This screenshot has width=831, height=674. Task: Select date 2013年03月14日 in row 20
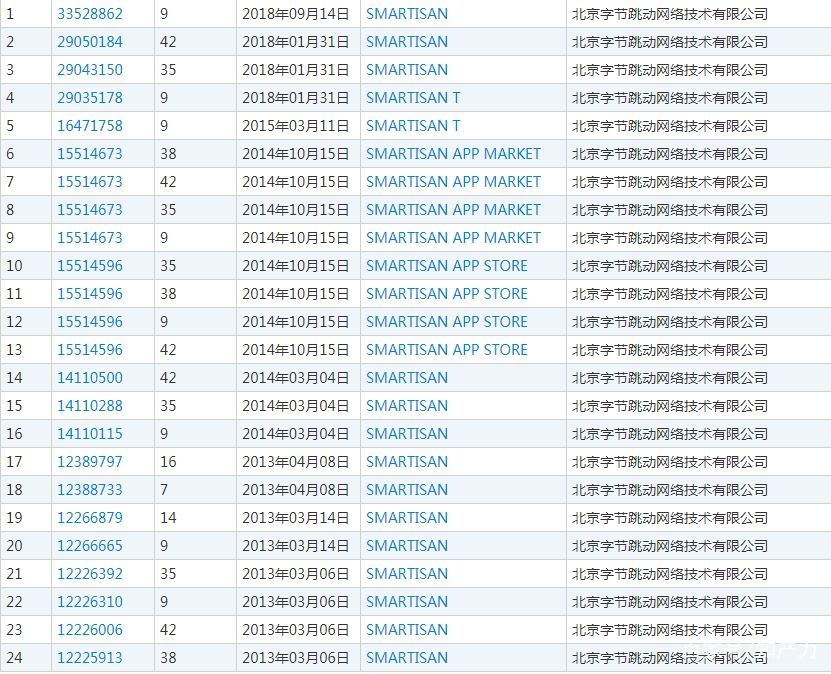[296, 546]
